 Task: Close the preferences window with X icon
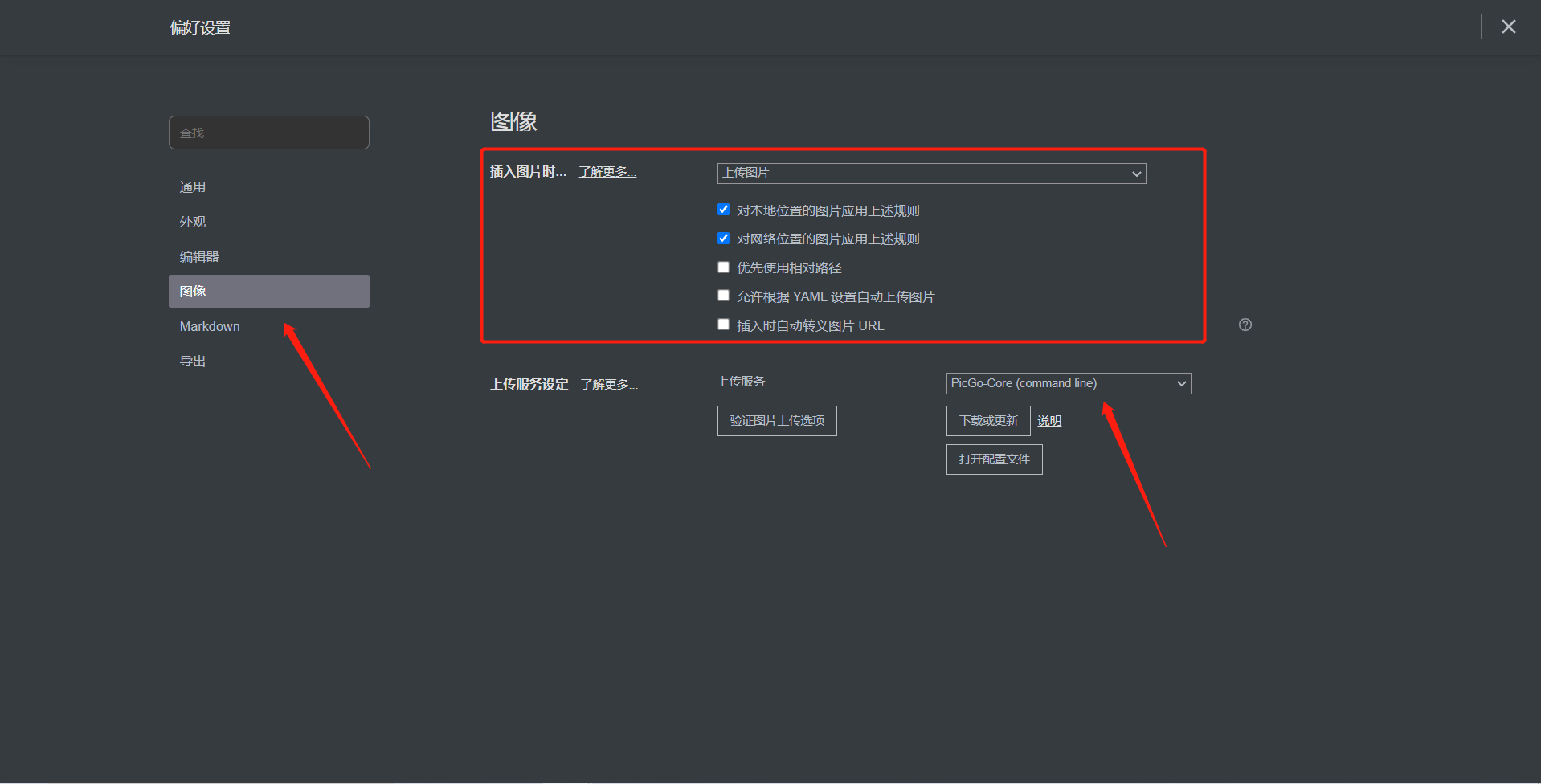pyautogui.click(x=1508, y=27)
